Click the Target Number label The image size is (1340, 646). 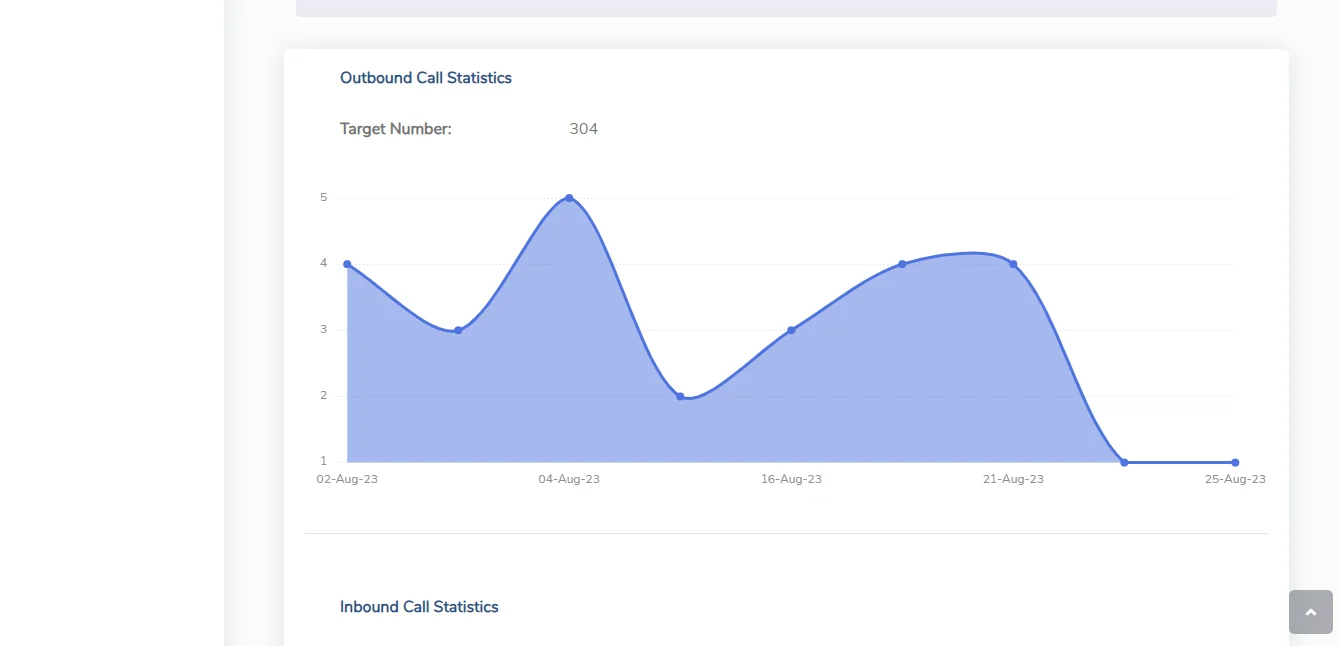[395, 129]
